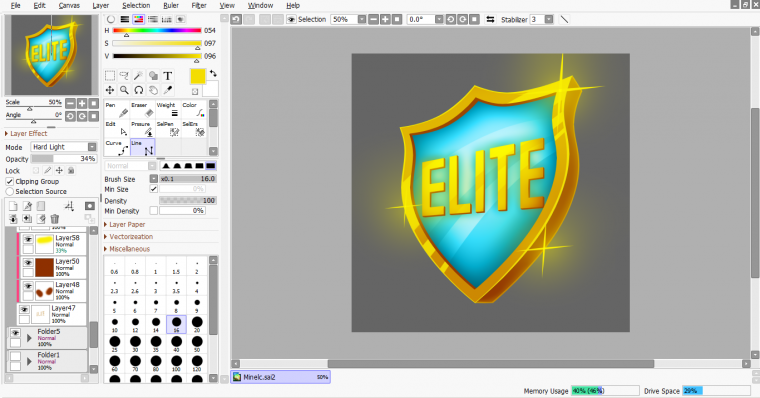Screen dimensions: 760x398
Task: Select the Curve tool
Action: click(117, 147)
